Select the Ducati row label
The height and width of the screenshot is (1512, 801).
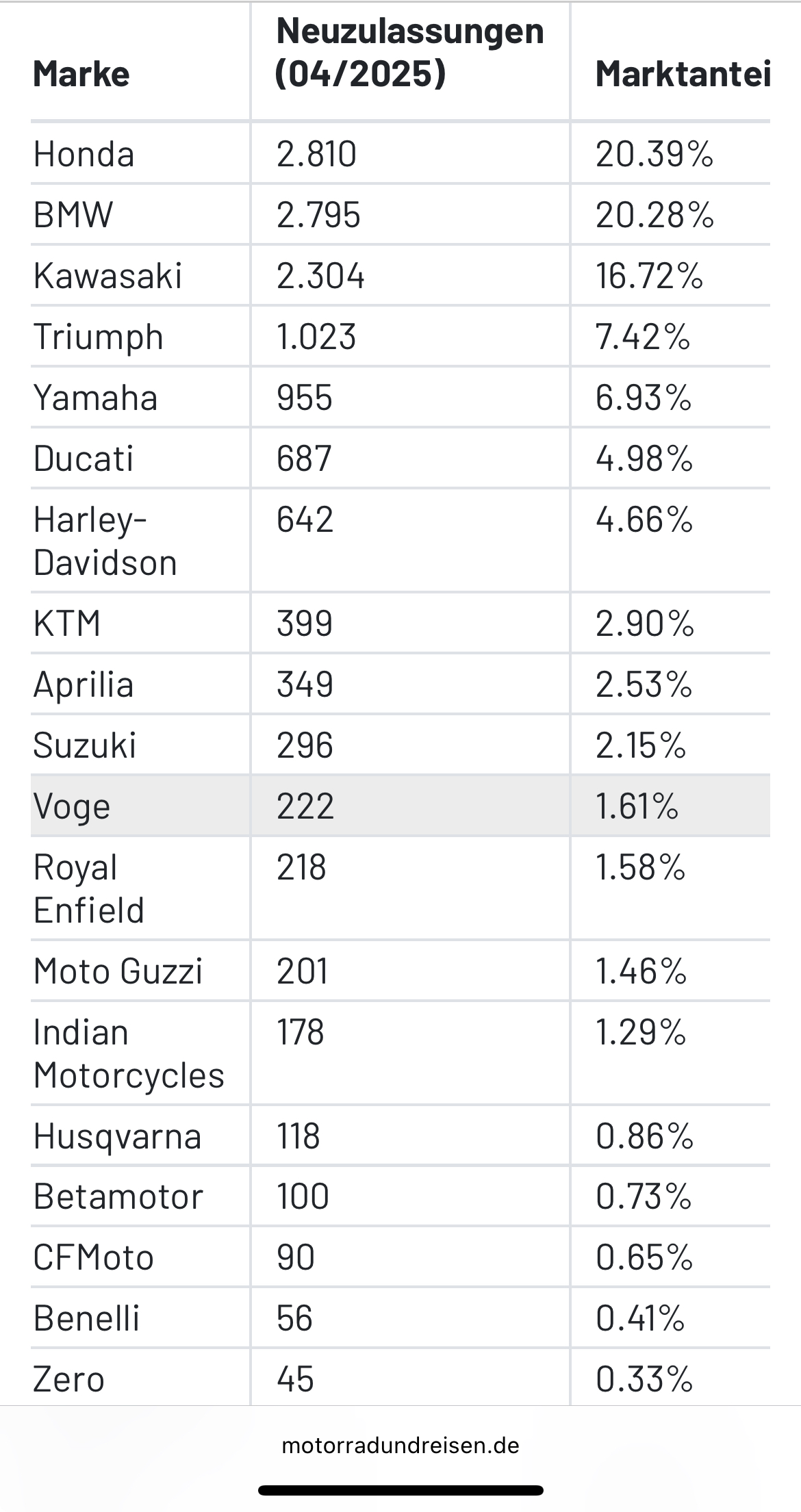[84, 459]
